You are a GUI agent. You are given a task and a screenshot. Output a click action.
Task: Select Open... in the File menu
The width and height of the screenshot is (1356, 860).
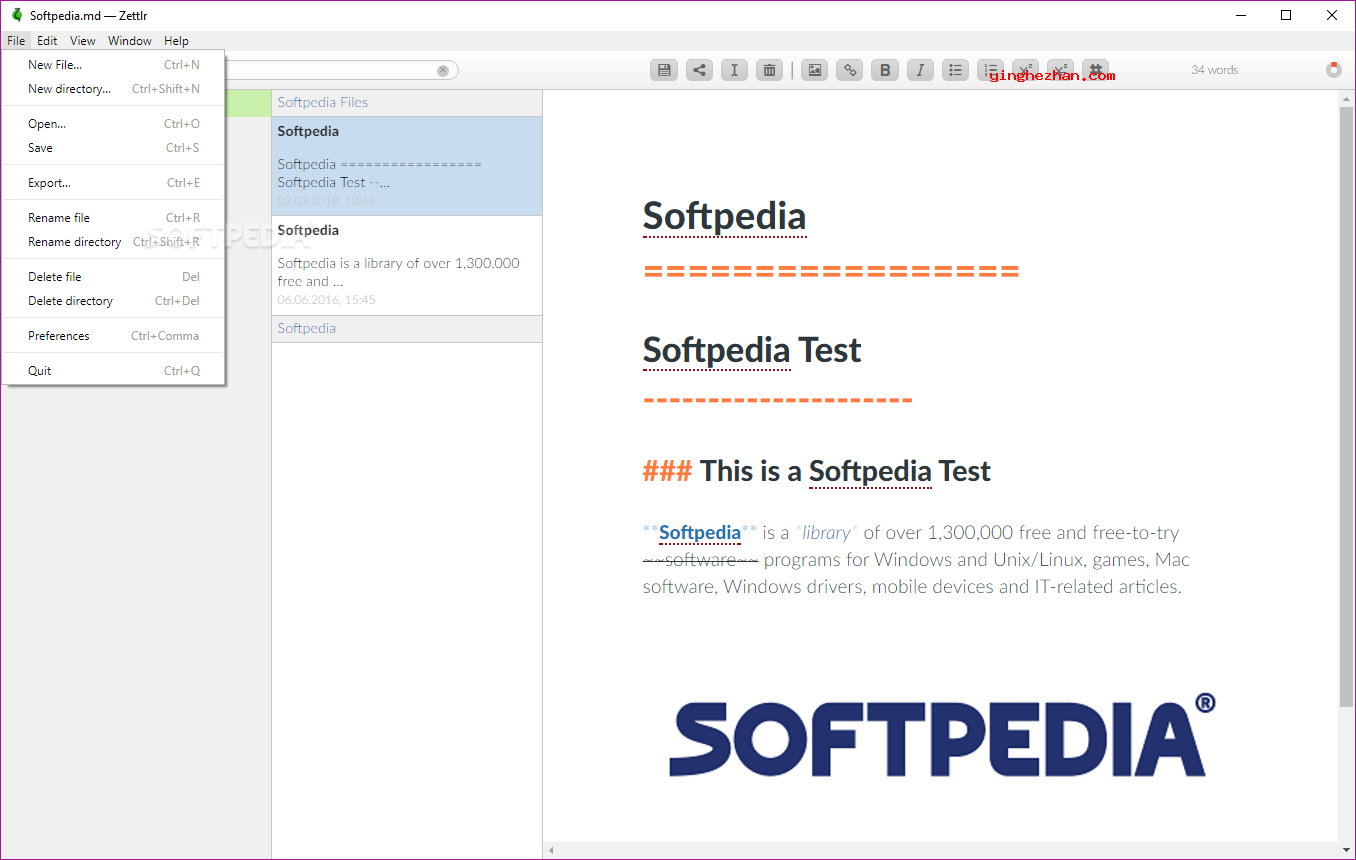pos(113,124)
